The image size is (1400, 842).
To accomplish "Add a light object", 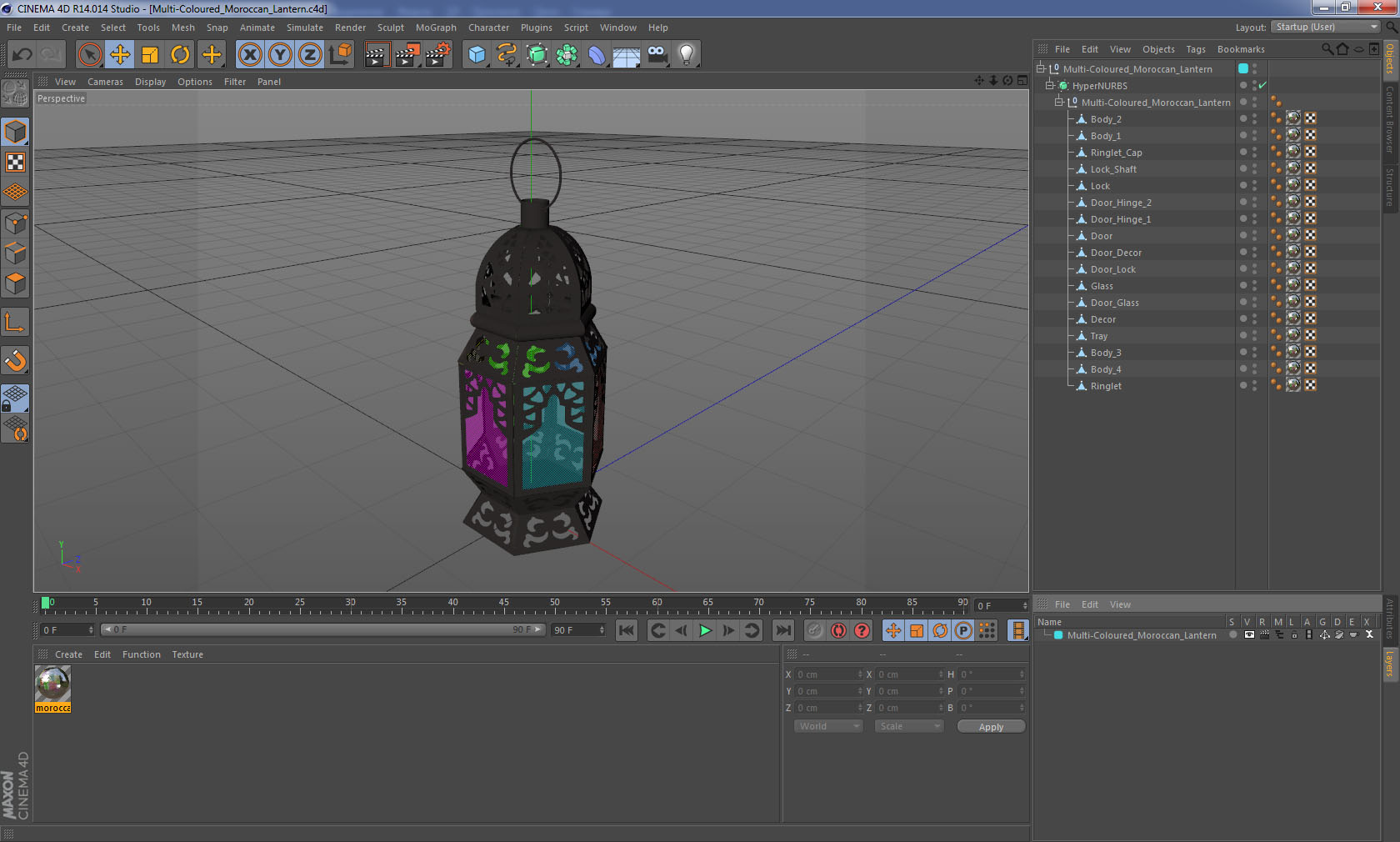I will point(687,55).
